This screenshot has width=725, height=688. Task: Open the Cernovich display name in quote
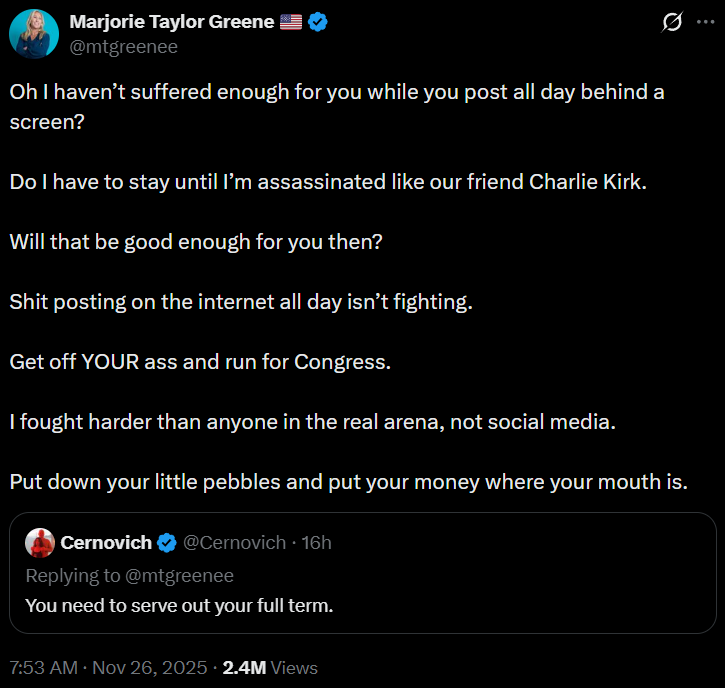[x=106, y=542]
